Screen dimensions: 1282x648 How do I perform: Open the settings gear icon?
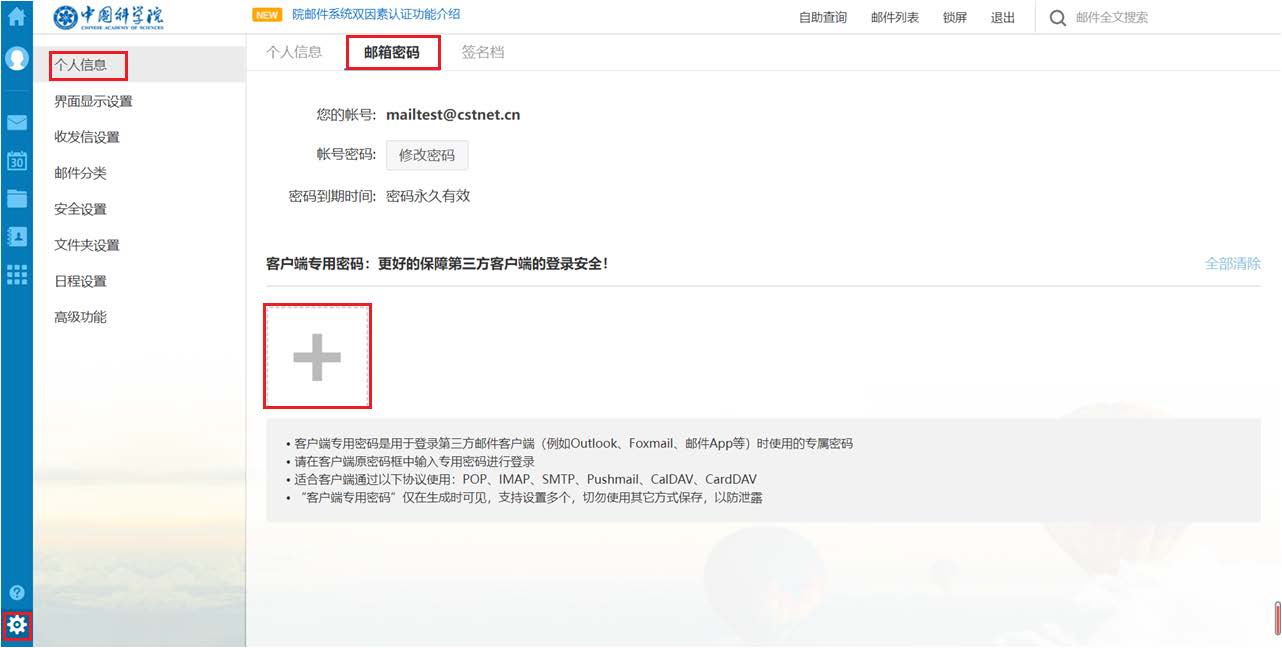pyautogui.click(x=16, y=626)
